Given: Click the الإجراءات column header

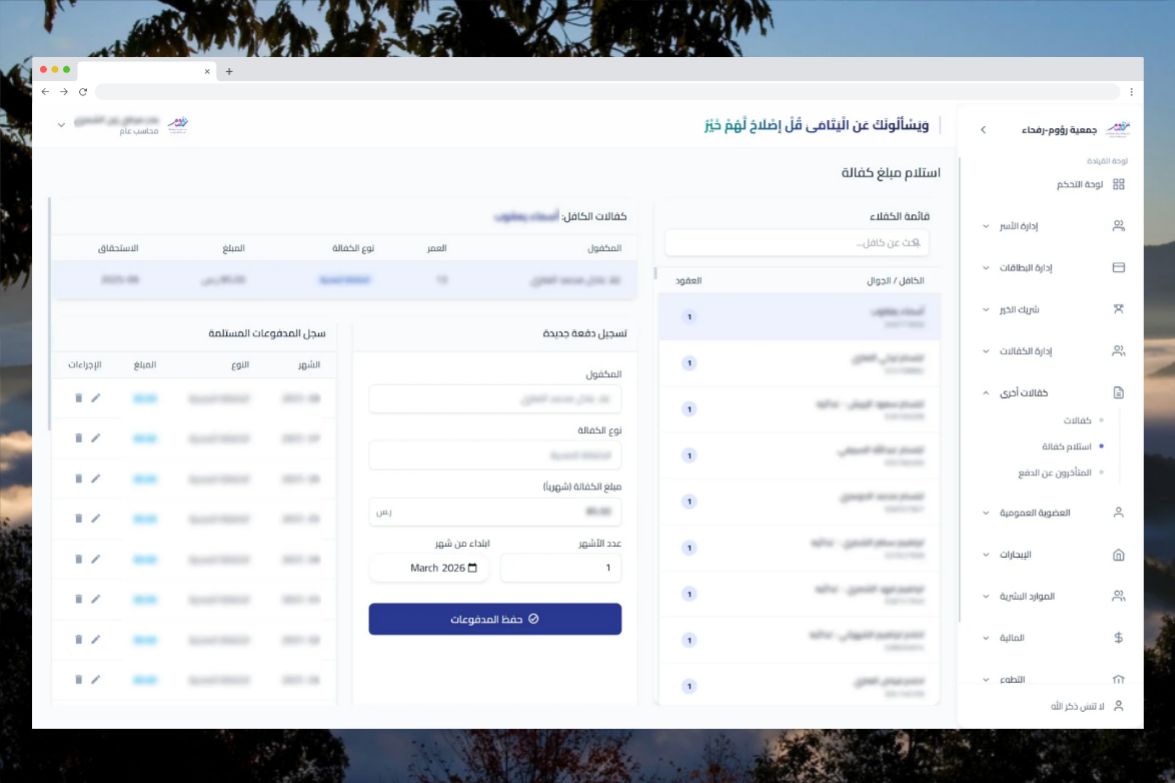Looking at the screenshot, I should tap(84, 365).
